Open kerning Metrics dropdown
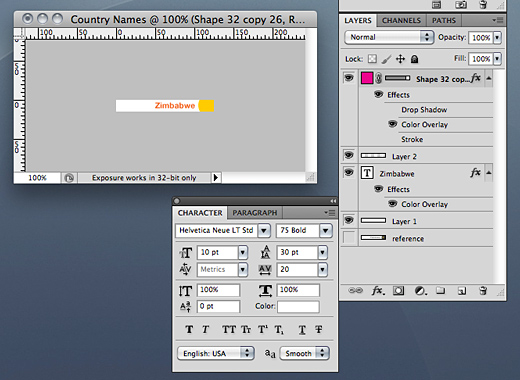 coord(243,269)
